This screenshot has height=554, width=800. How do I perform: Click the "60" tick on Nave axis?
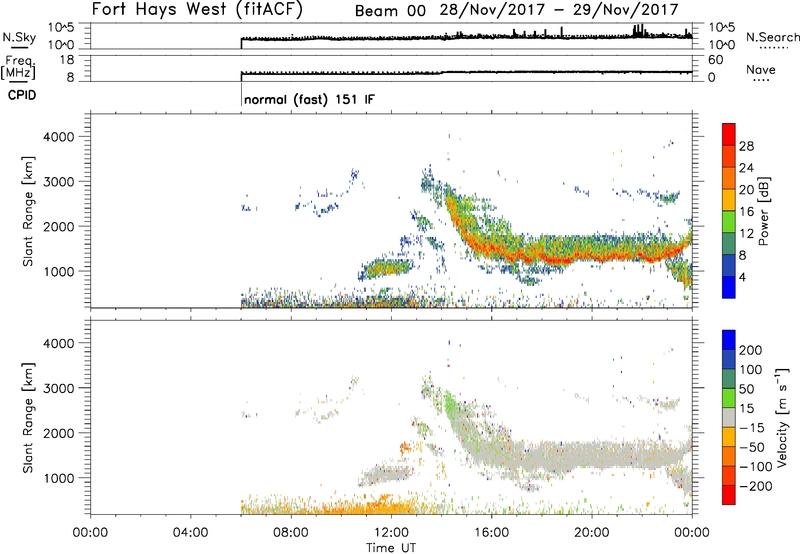coord(715,60)
